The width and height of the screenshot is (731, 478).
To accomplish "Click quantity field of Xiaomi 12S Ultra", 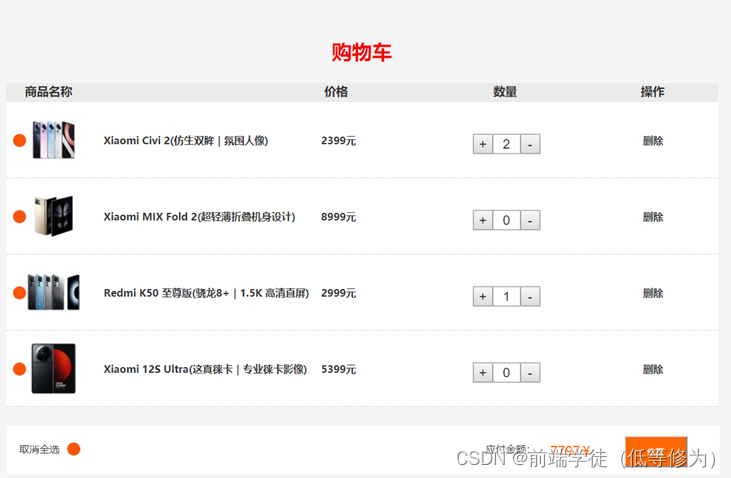I will point(506,373).
